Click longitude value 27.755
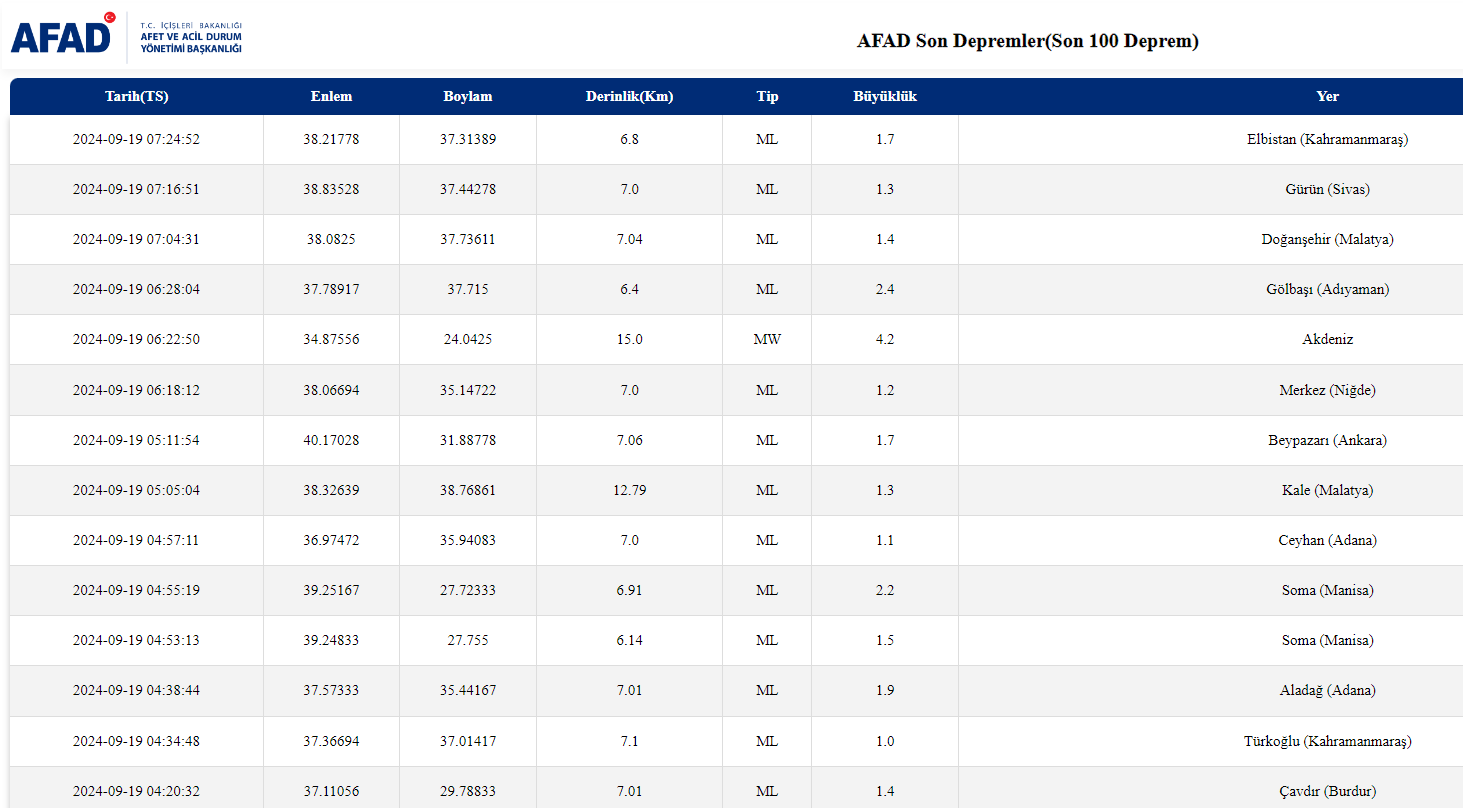This screenshot has height=808, width=1463. point(468,641)
